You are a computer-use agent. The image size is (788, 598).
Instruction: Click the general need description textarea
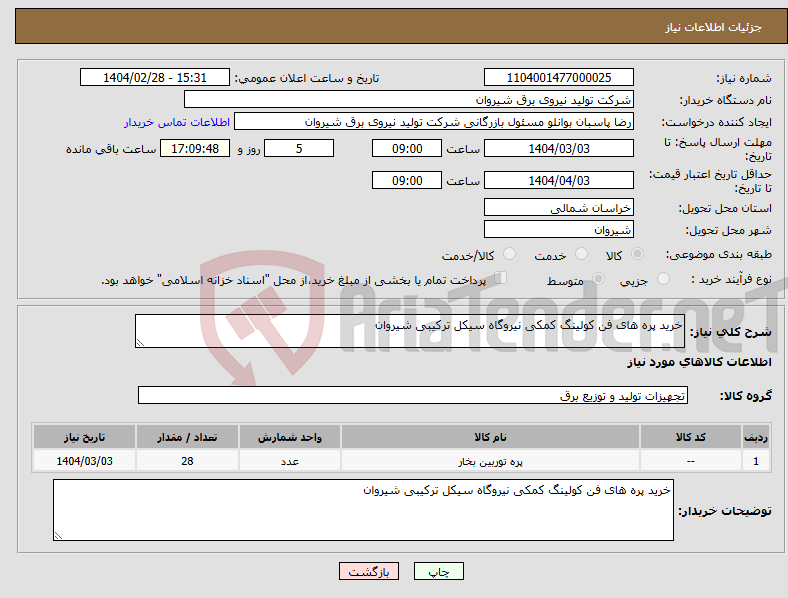coord(410,331)
